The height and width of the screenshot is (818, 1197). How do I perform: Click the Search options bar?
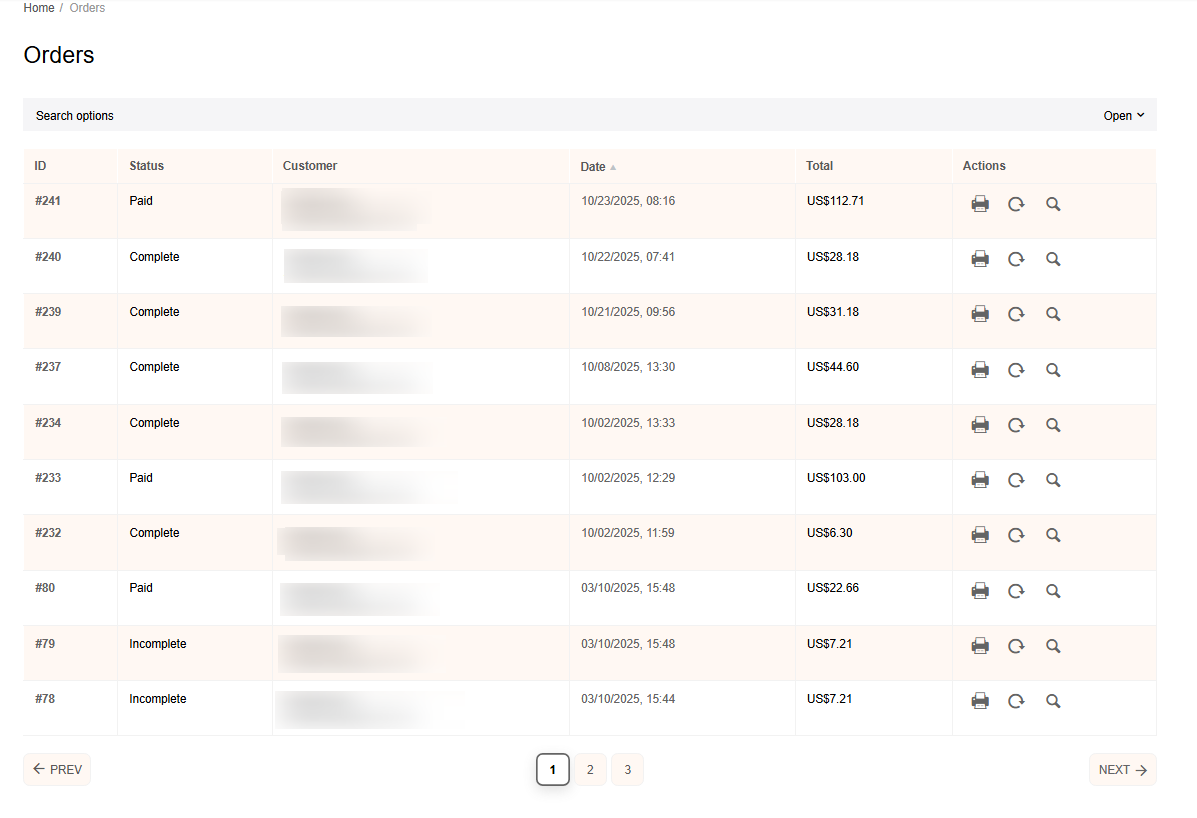75,116
